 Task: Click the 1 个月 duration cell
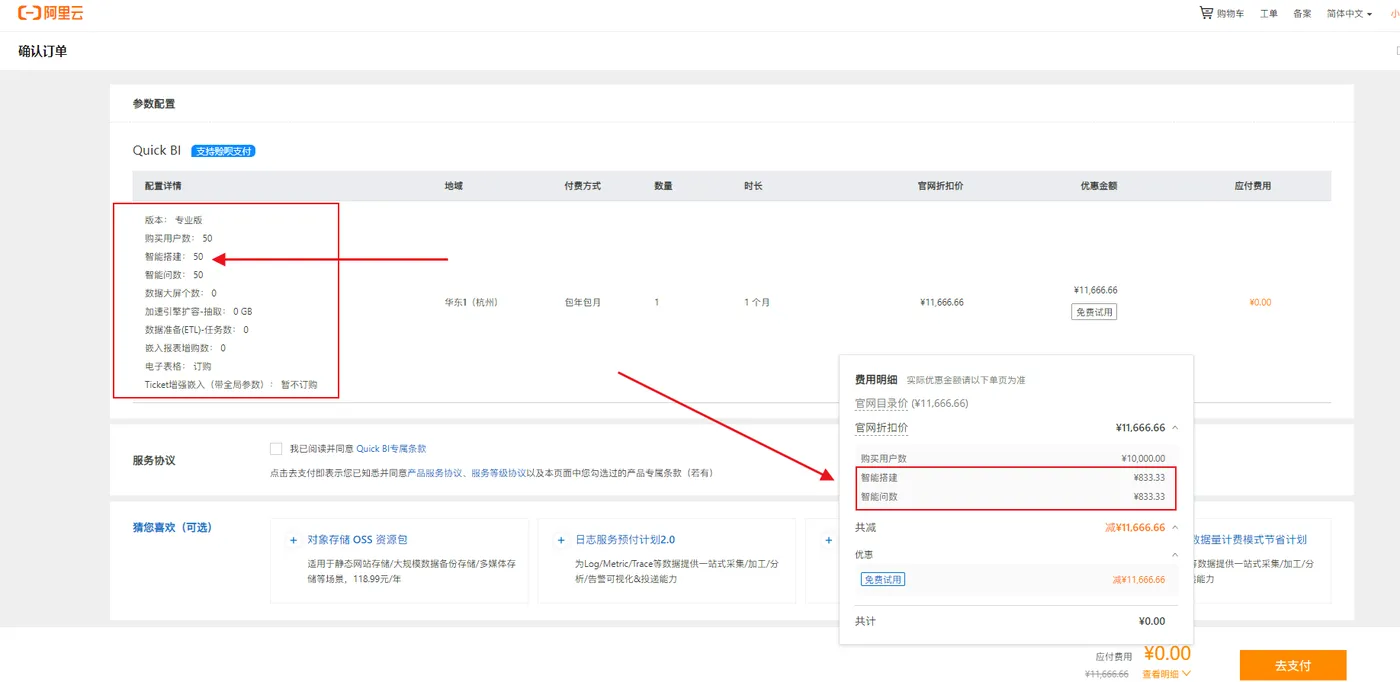757,302
